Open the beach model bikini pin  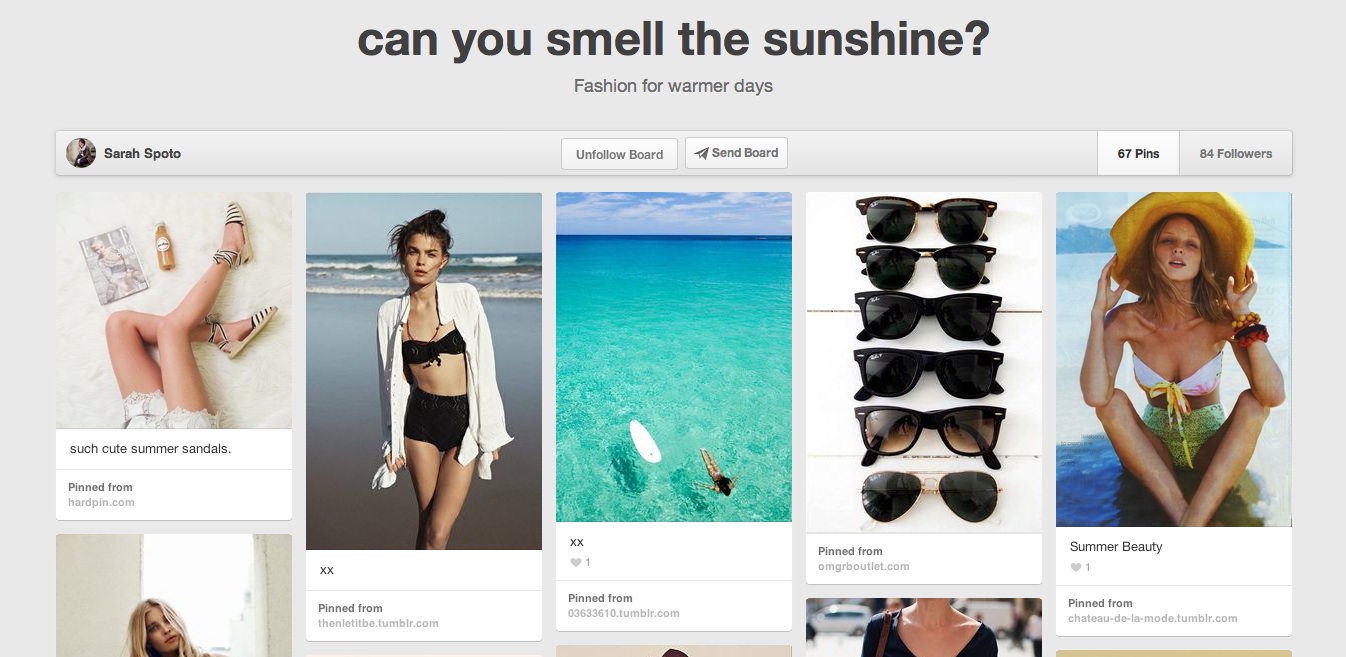[424, 371]
